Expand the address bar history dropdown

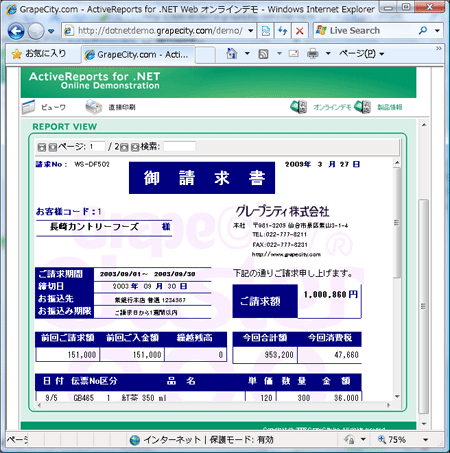251,31
